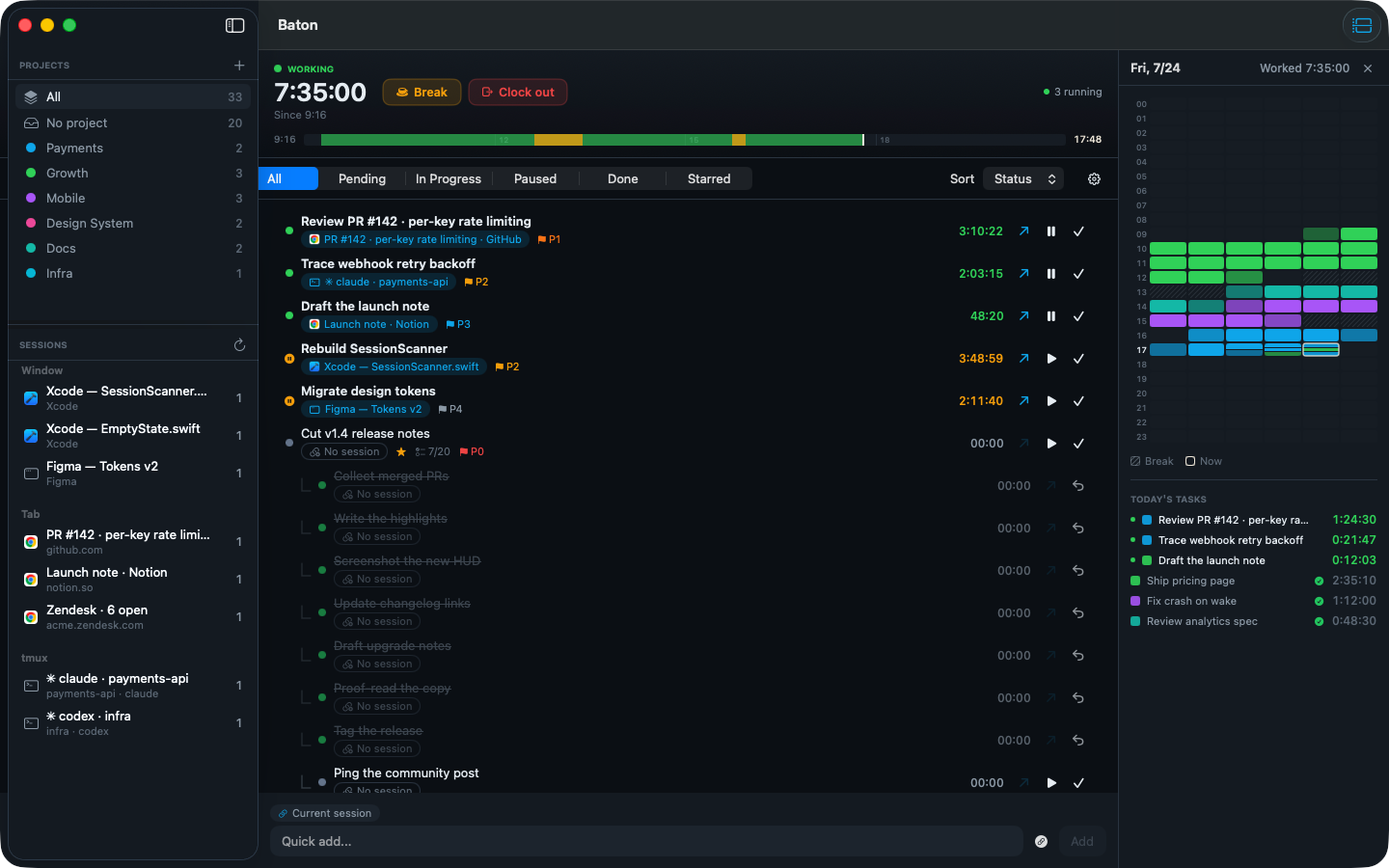Open Xcode EmptyState.swift window session

click(x=133, y=435)
